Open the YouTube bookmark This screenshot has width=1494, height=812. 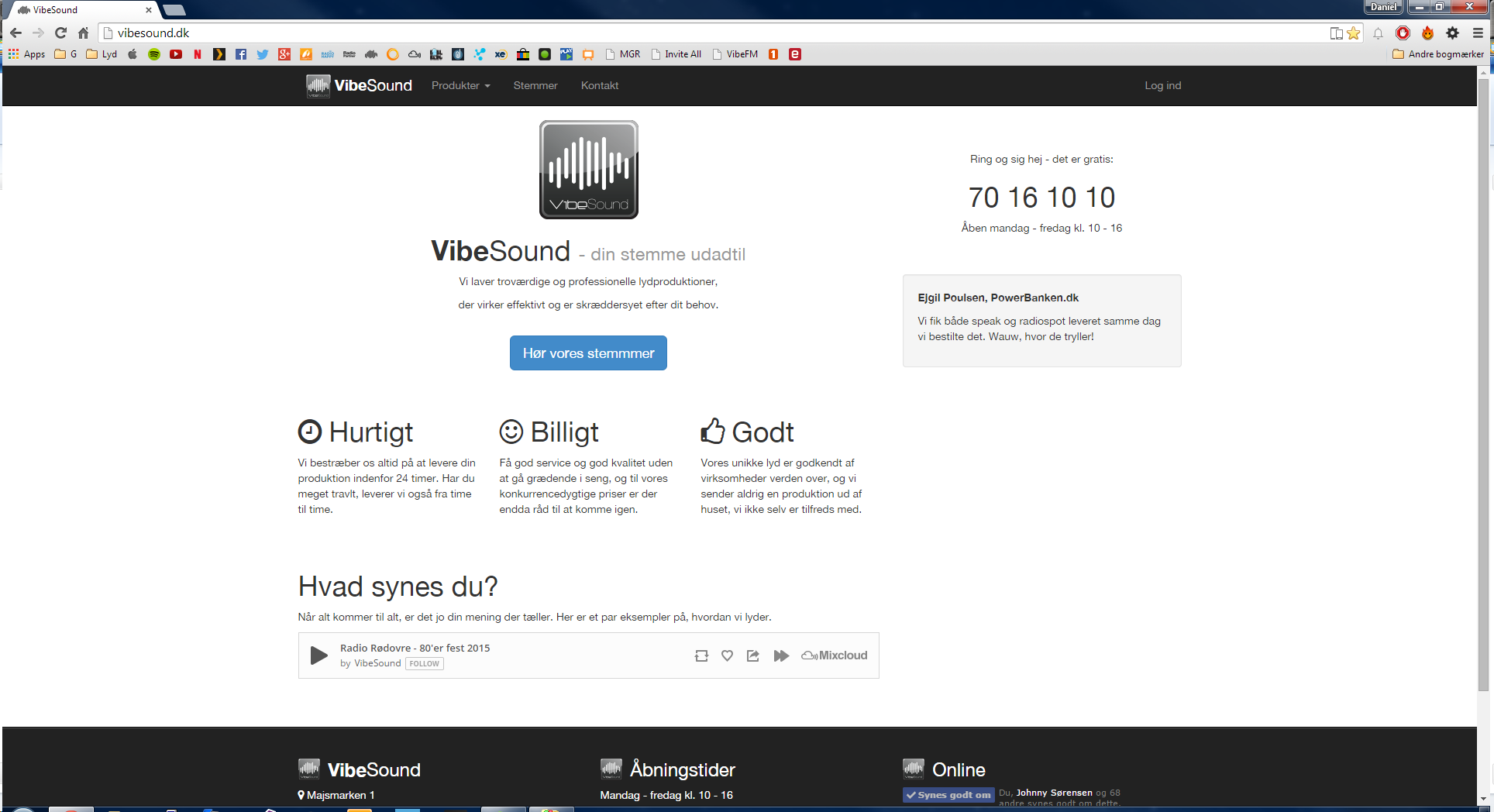coord(176,54)
